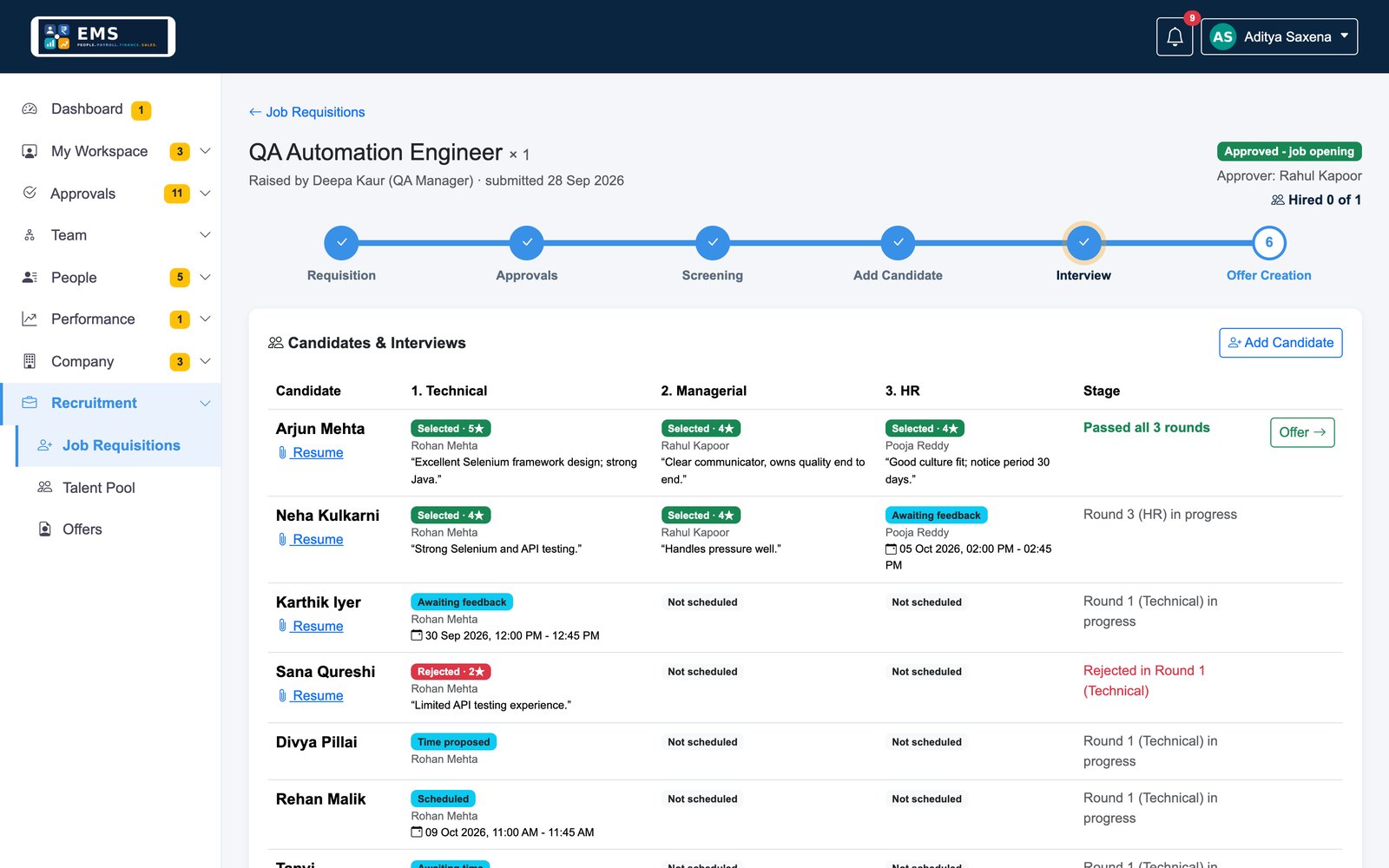Click the Approved - job opening badge
1389x868 pixels.
coord(1289,151)
